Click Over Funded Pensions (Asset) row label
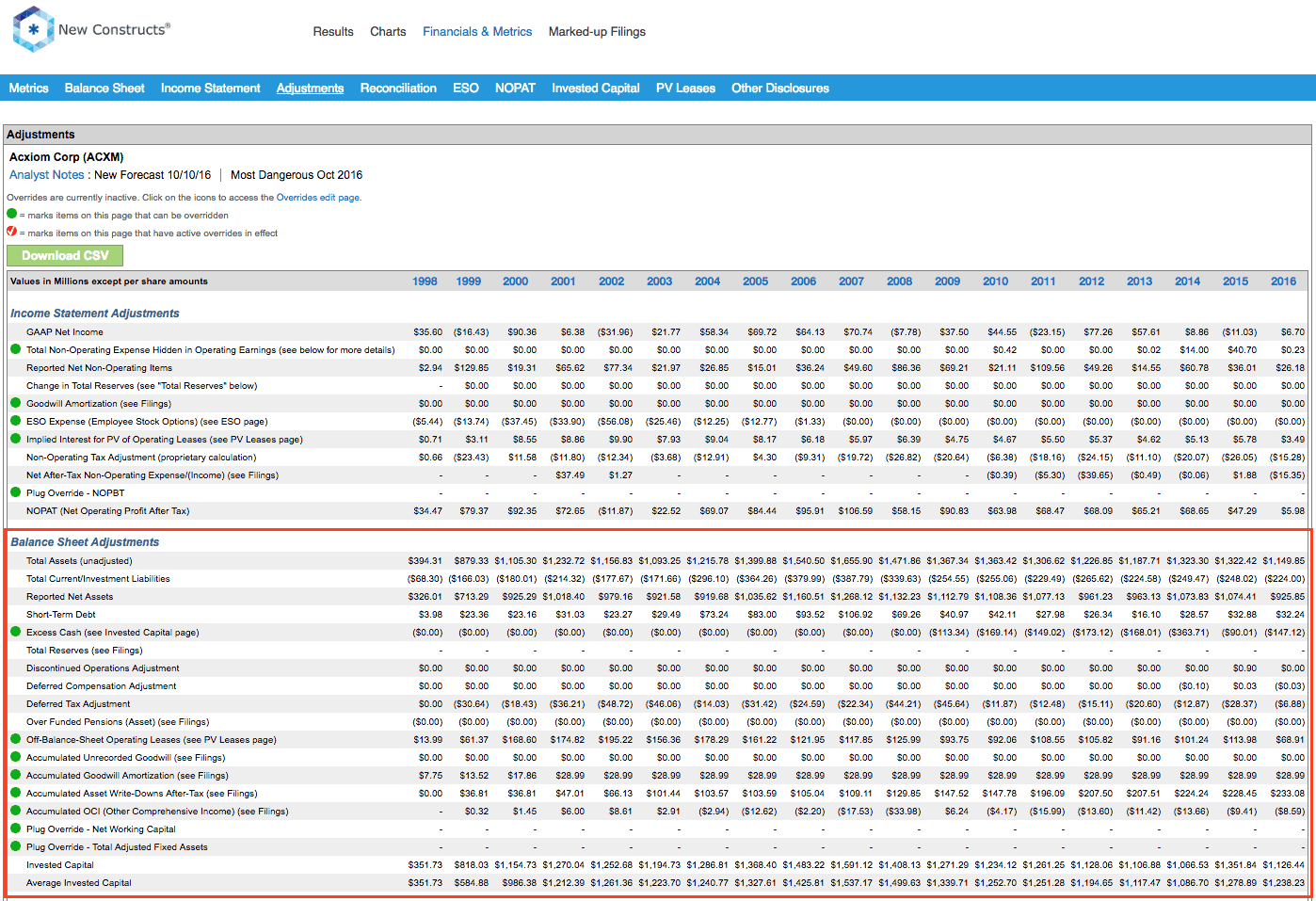Viewport: 1316px width, 901px height. coord(118,722)
